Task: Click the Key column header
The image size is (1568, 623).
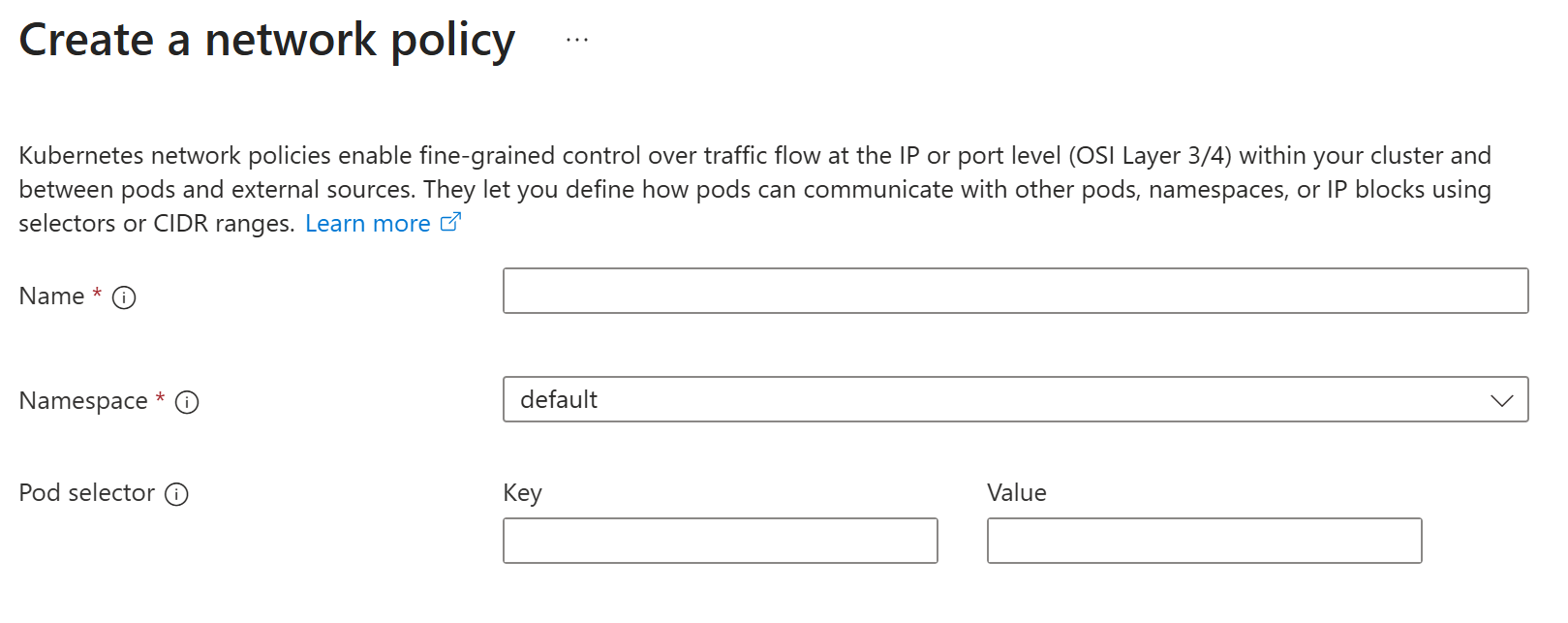Action: tap(521, 492)
